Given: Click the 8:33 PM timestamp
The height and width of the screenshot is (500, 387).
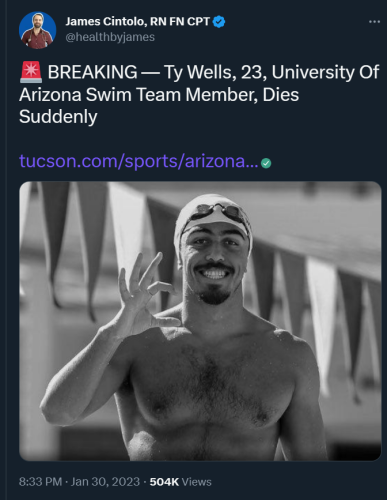Looking at the screenshot, I should (41, 482).
